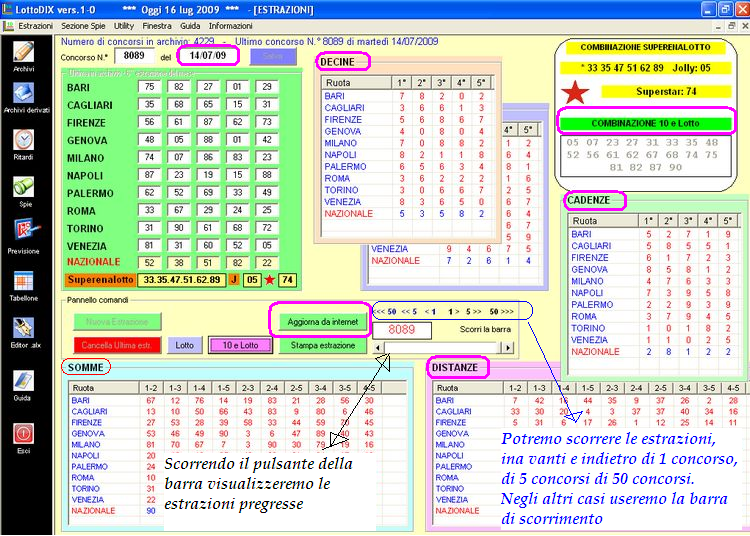Open the Sezione Spie menu

(x=83, y=26)
